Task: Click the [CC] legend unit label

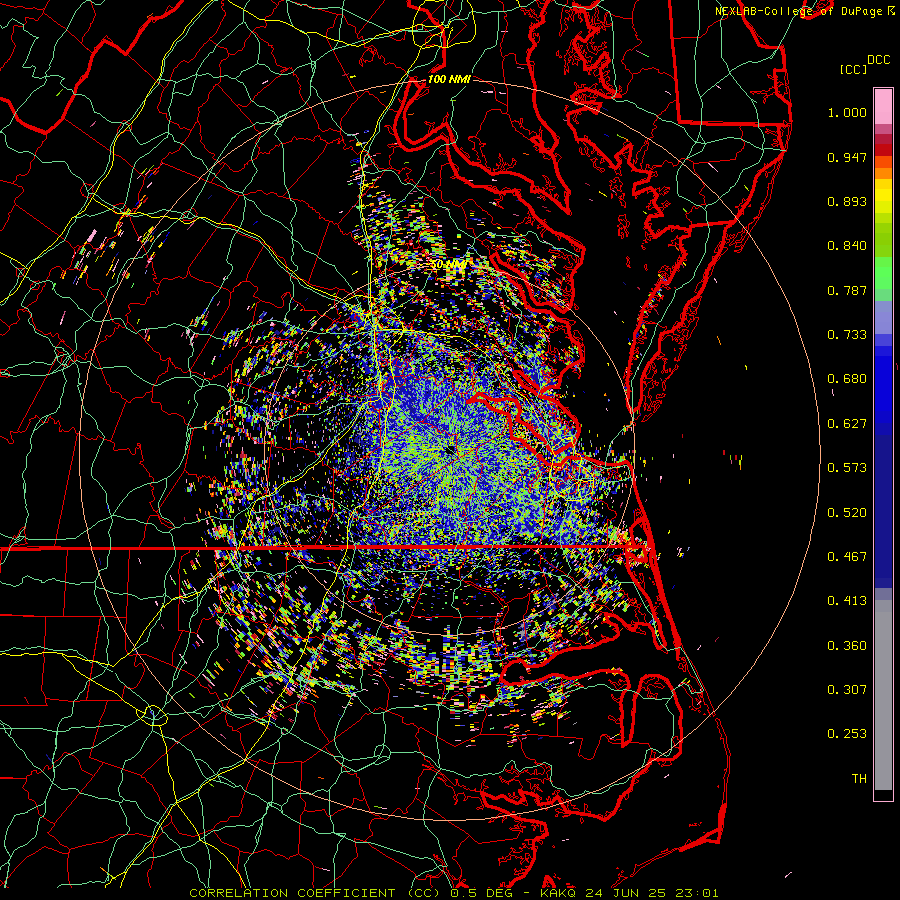Action: coord(853,69)
